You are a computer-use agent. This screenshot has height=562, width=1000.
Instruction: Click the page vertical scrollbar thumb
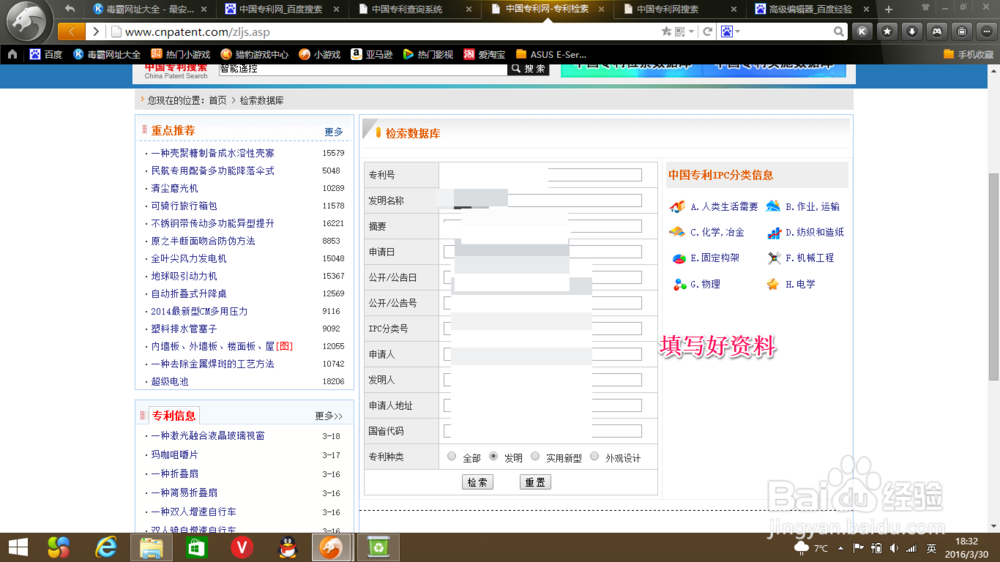[x=994, y=276]
